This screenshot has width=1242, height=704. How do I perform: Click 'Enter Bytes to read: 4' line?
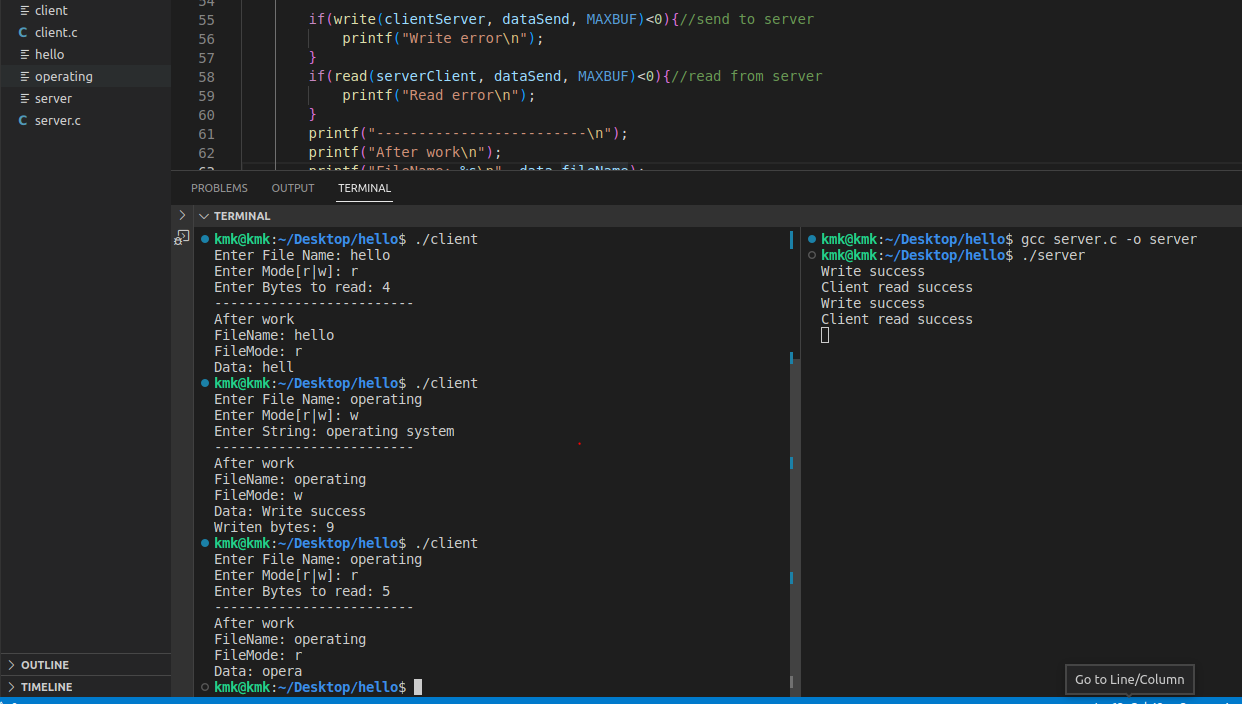(302, 287)
